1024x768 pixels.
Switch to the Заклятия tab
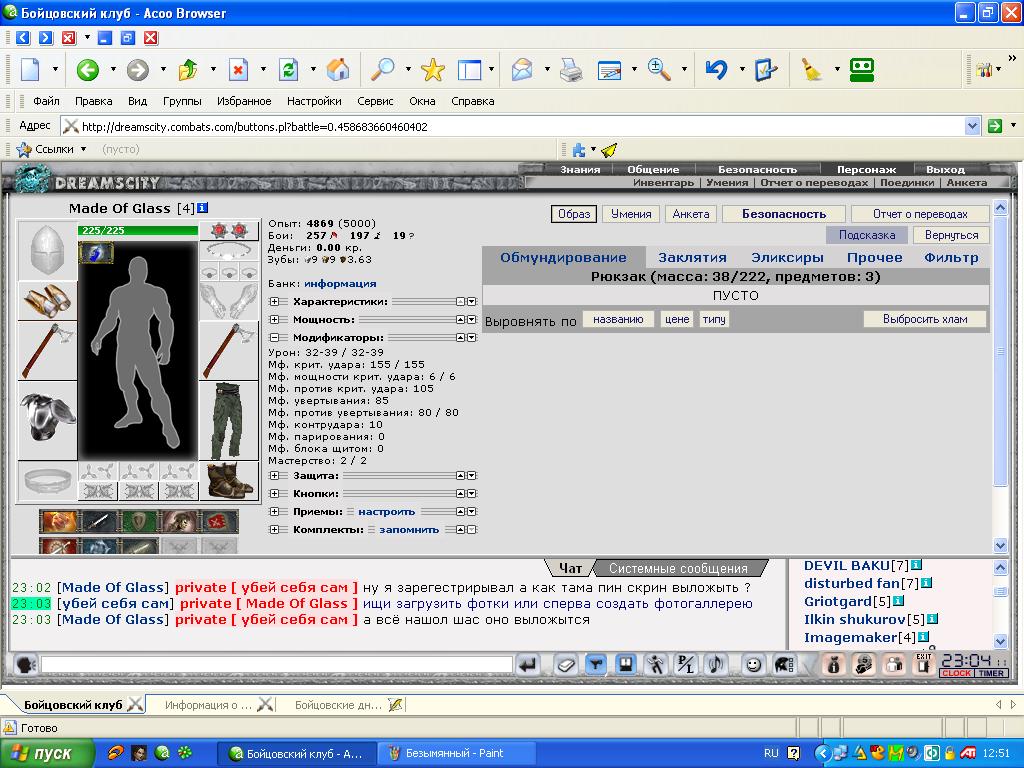click(x=692, y=257)
